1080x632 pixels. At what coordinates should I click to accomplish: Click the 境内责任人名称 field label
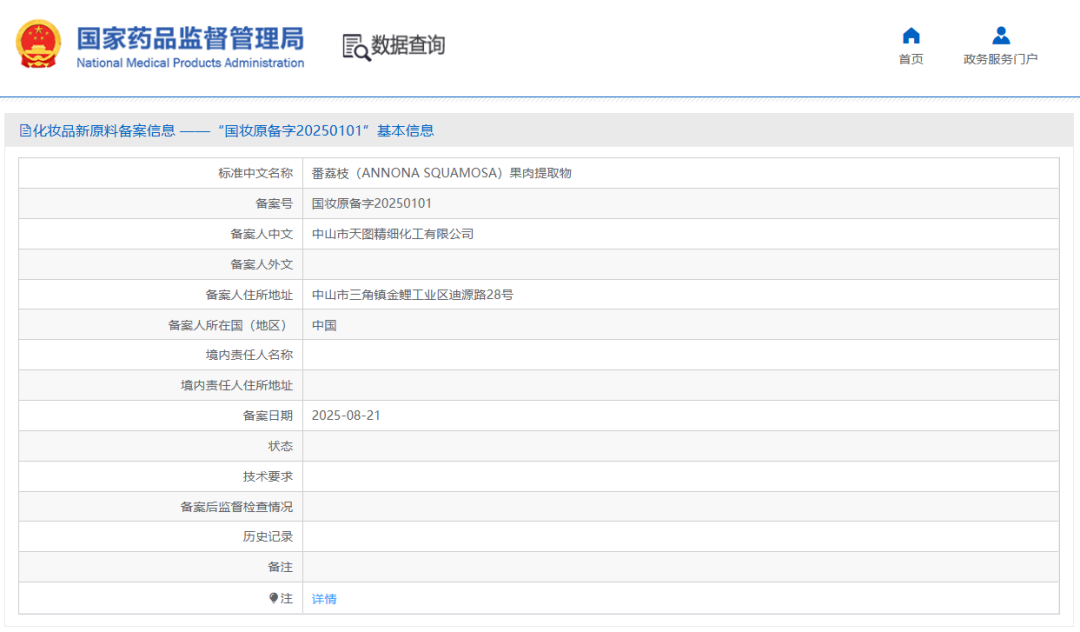[x=249, y=355]
